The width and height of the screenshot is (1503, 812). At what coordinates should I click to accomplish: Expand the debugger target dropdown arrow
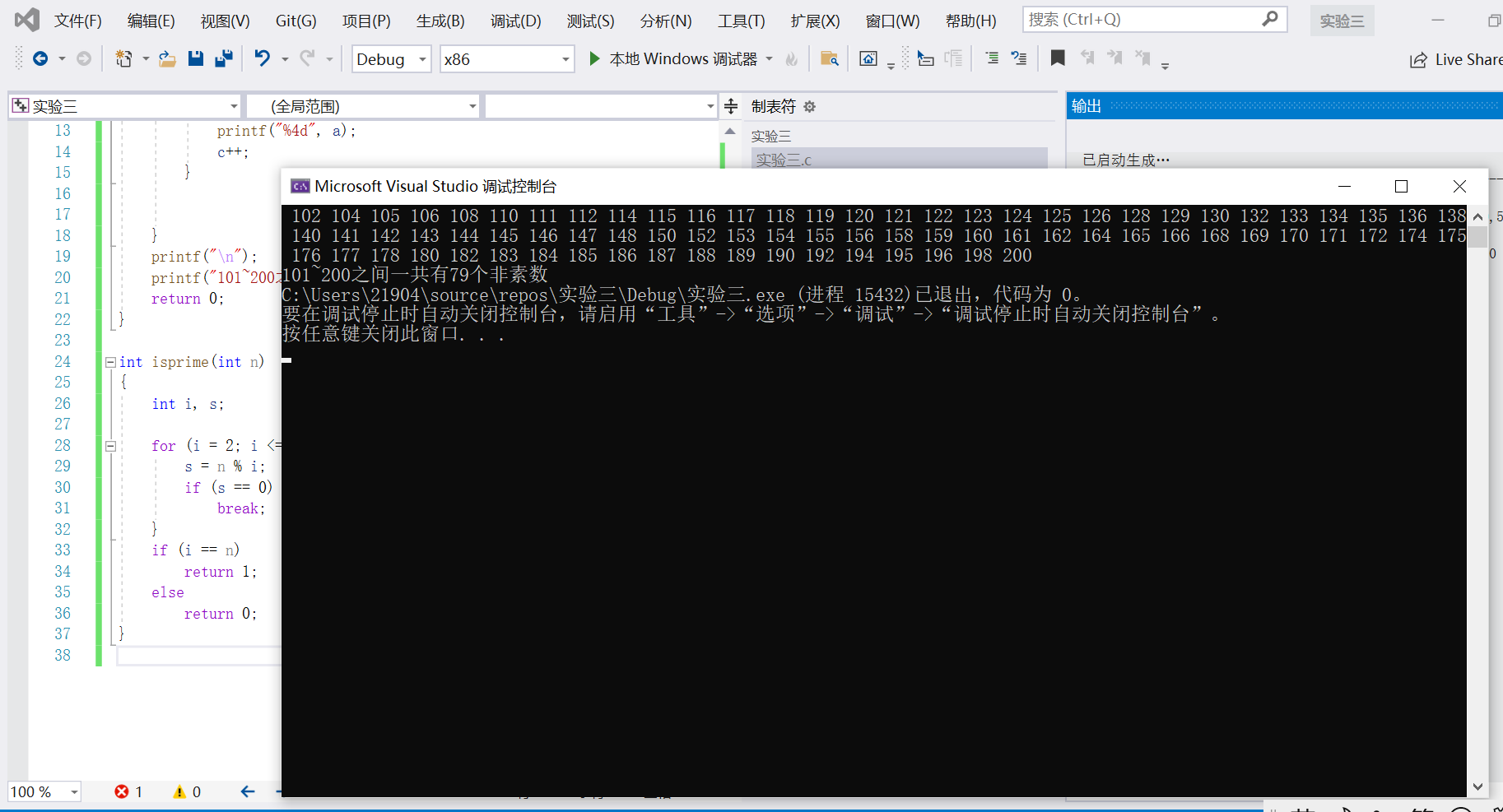pos(770,59)
